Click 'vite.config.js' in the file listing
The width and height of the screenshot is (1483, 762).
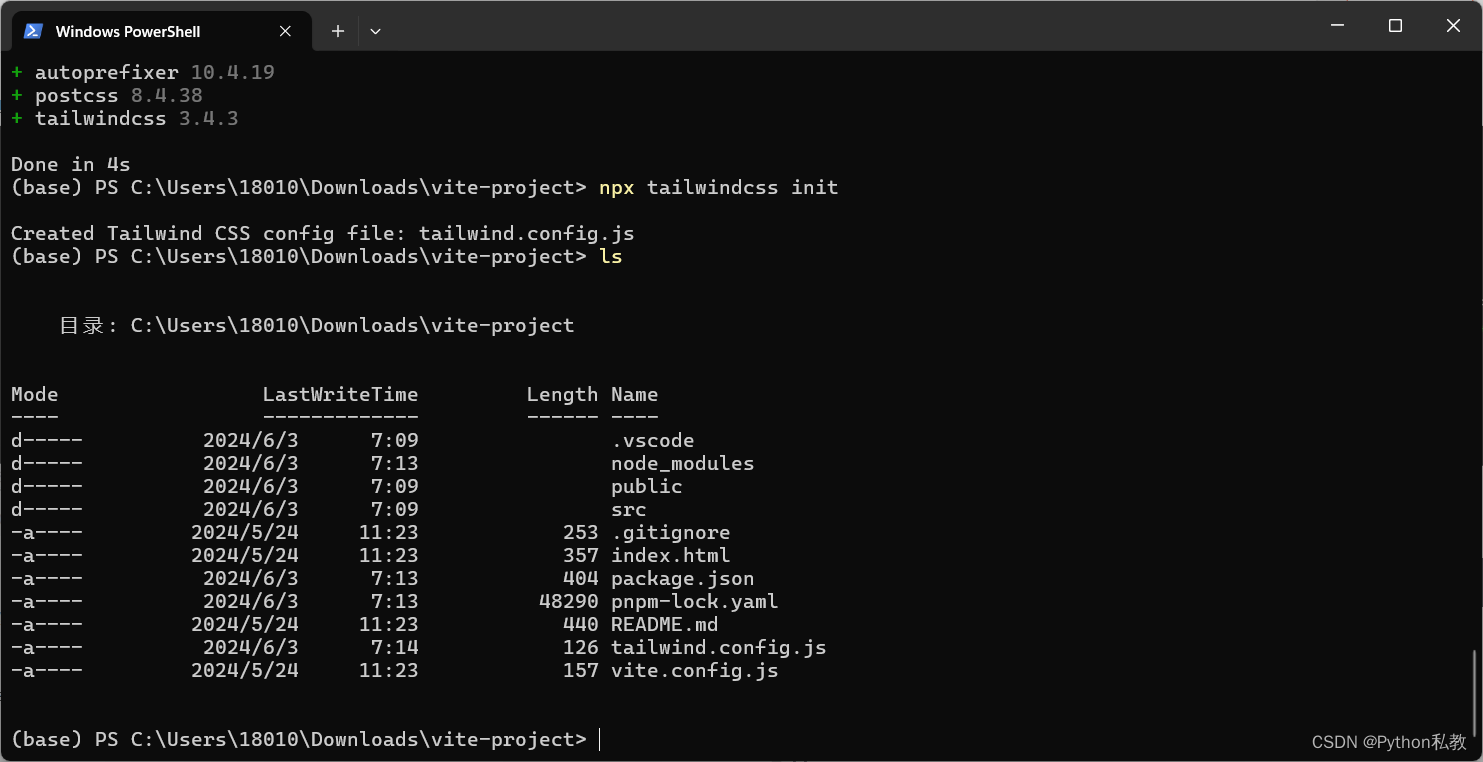(694, 670)
